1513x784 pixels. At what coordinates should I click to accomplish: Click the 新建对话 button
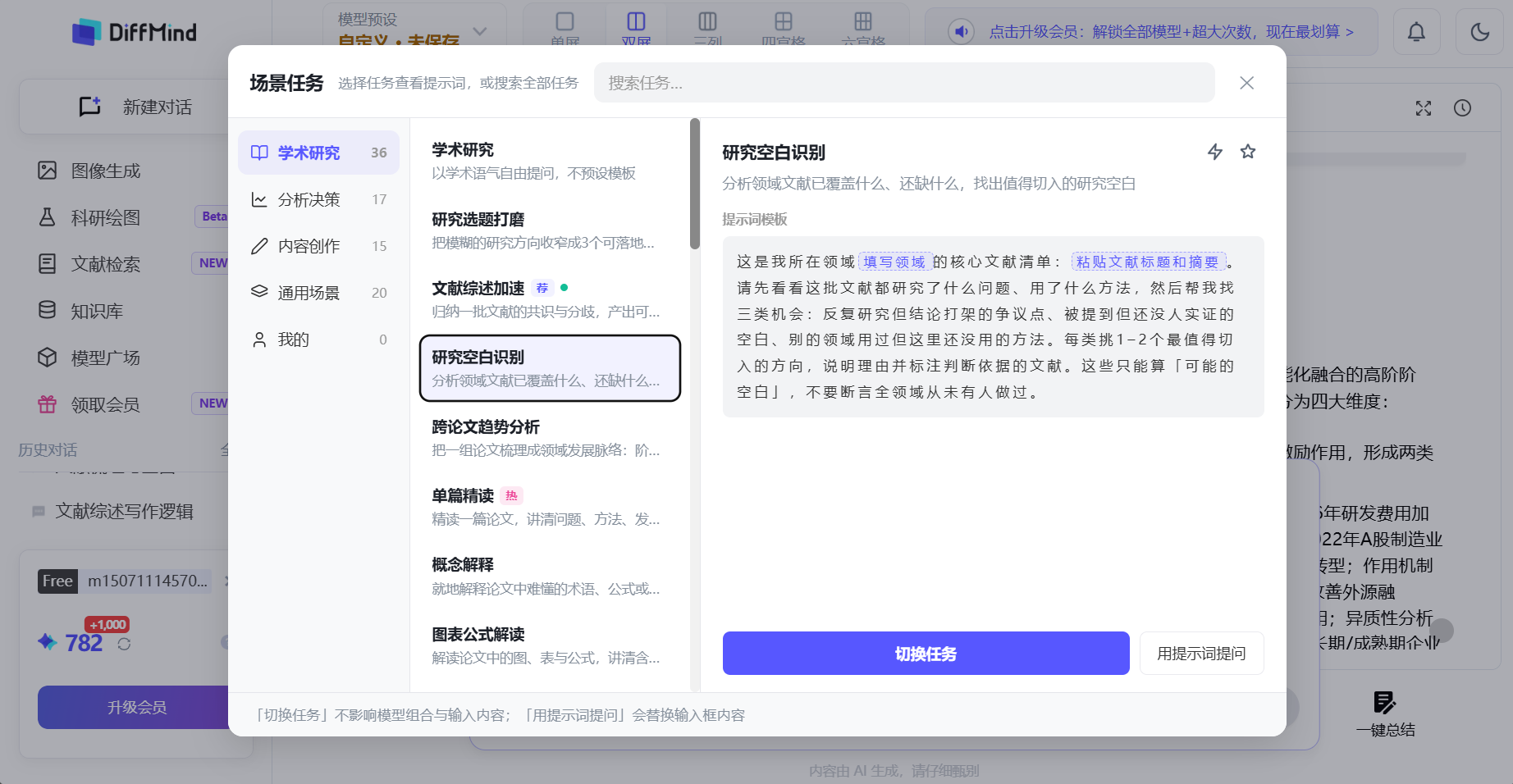(135, 107)
